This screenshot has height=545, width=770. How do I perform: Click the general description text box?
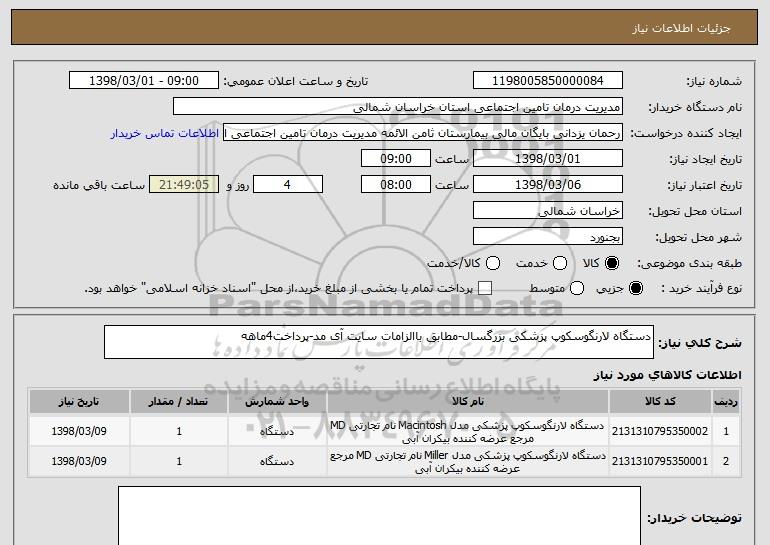tap(379, 342)
